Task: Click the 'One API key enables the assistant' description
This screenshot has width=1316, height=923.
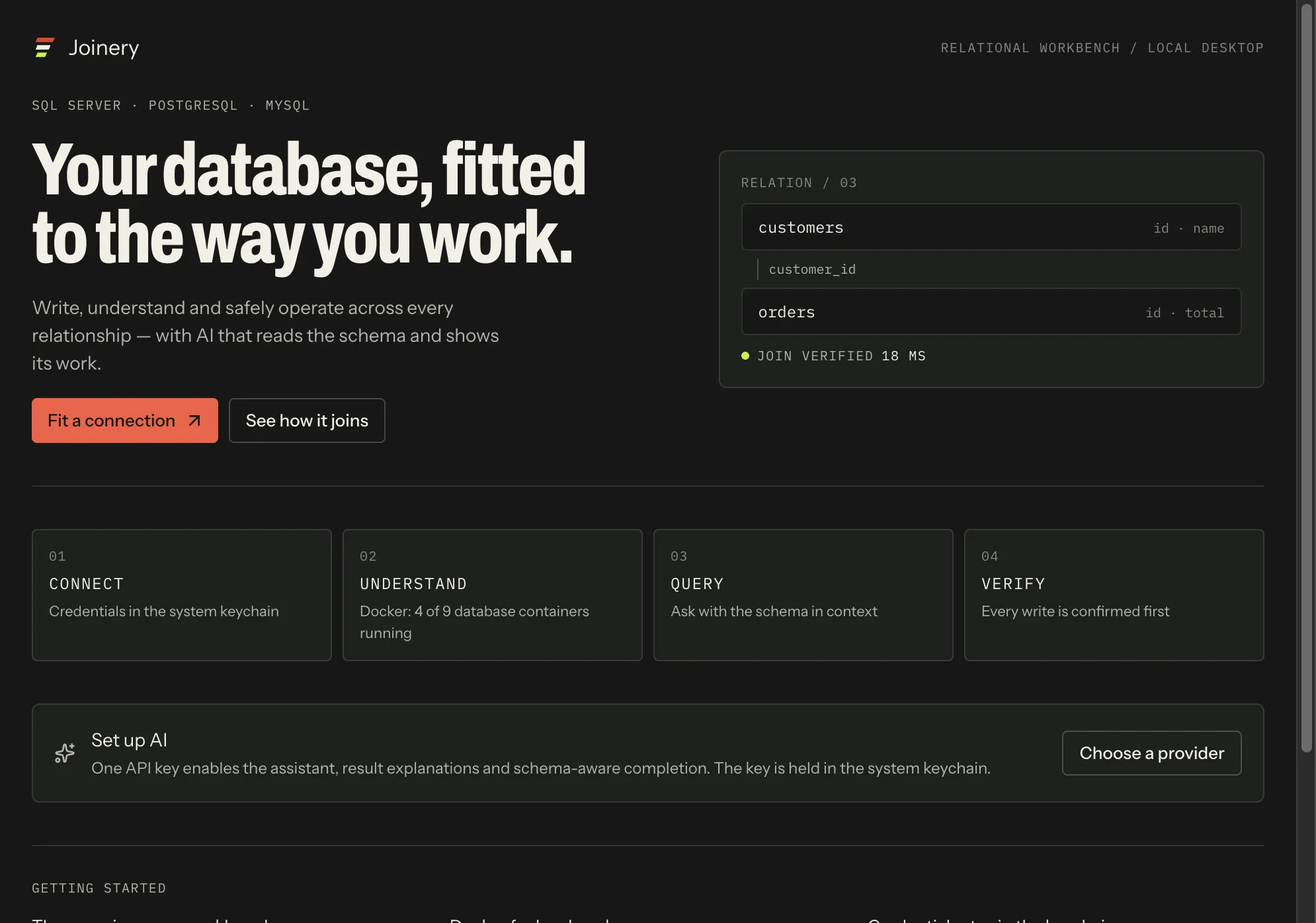Action: click(540, 768)
